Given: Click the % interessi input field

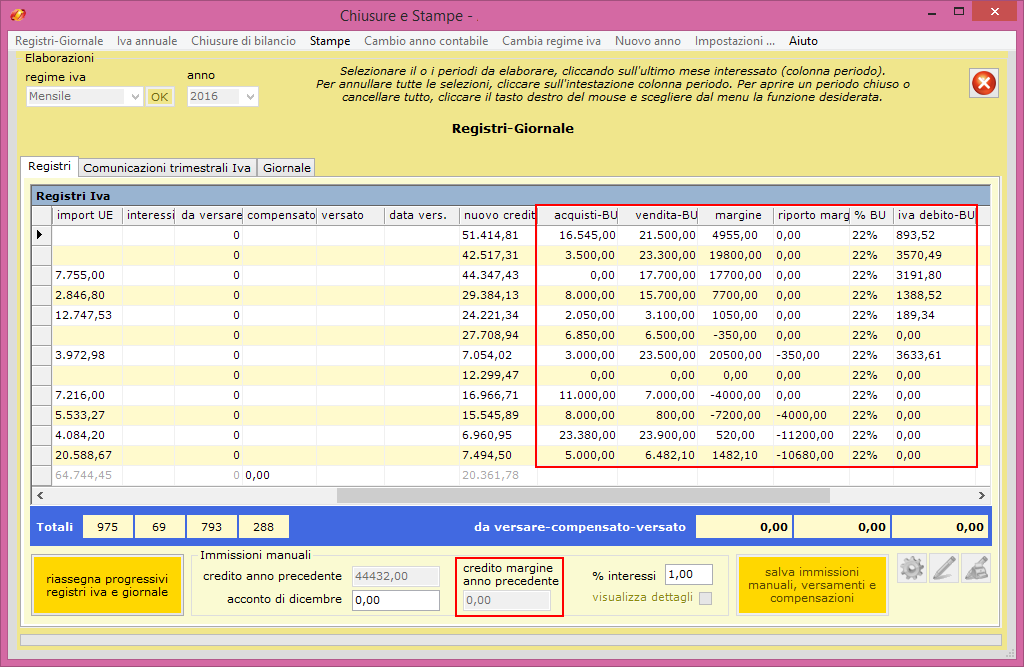Looking at the screenshot, I should [x=688, y=575].
